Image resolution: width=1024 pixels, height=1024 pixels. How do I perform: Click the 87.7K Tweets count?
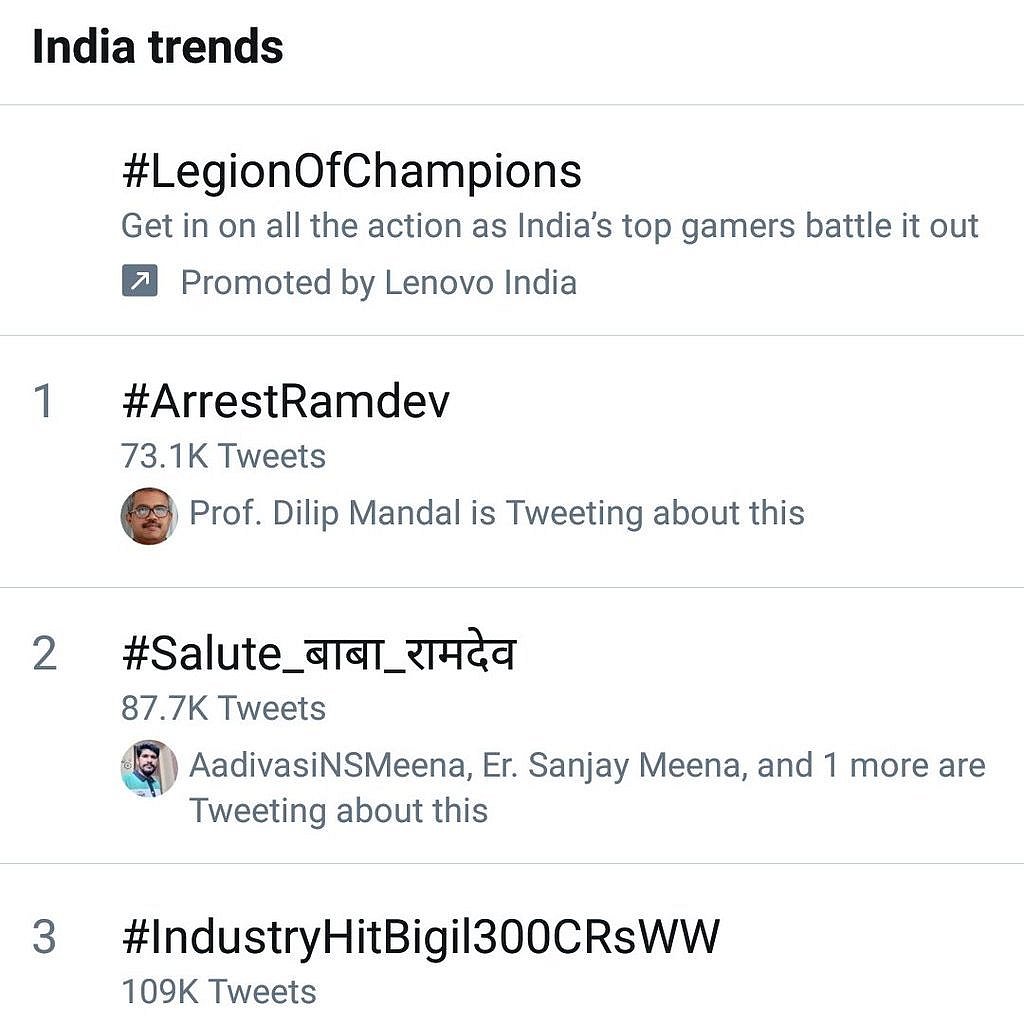pos(223,709)
